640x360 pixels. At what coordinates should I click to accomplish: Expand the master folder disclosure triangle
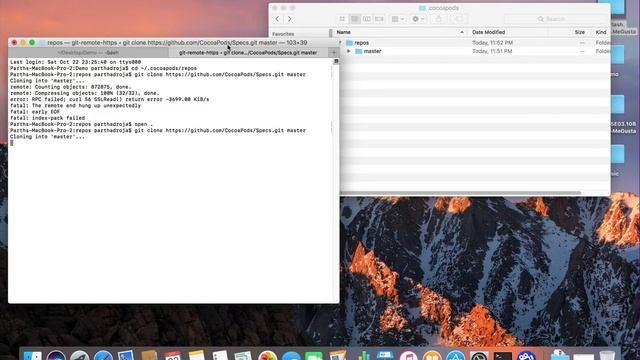click(349, 51)
